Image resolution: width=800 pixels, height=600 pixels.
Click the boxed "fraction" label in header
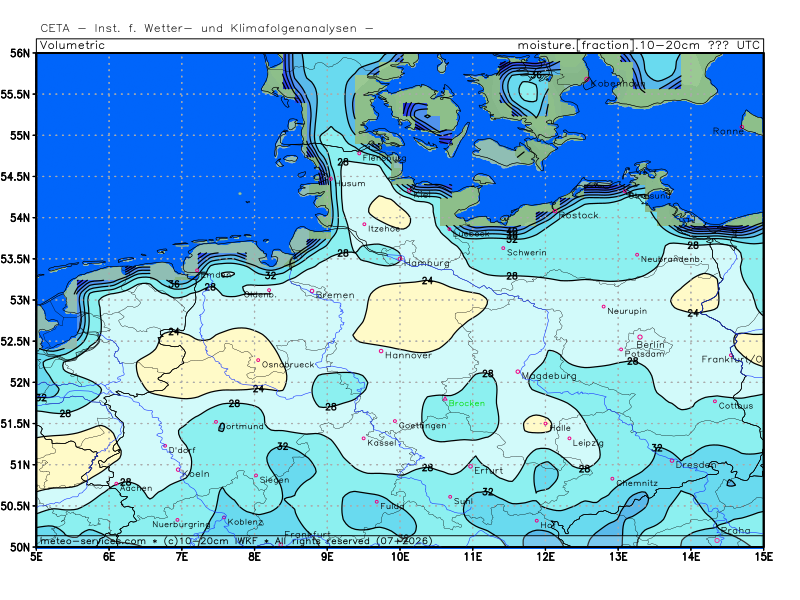pos(605,45)
